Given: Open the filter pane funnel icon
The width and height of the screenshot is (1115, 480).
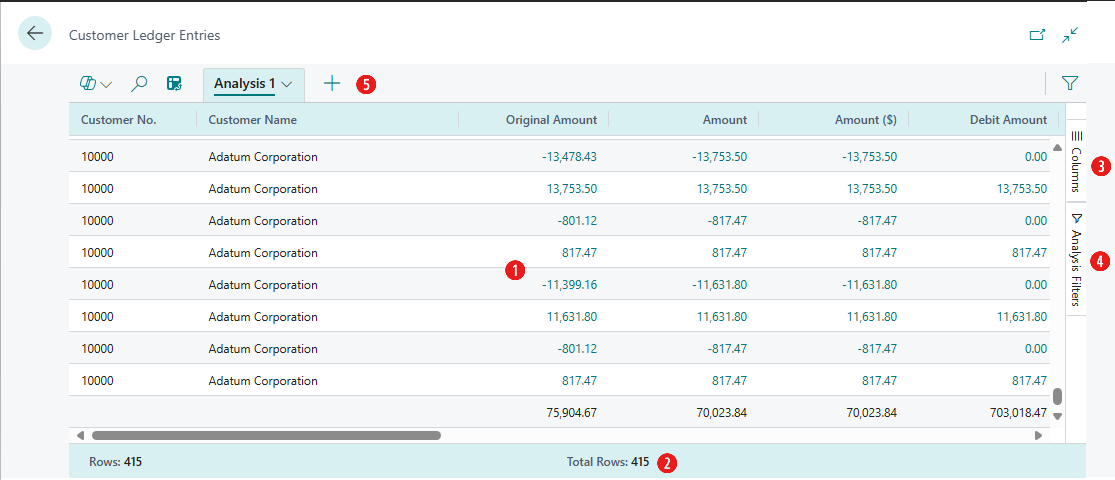Looking at the screenshot, I should (1069, 84).
